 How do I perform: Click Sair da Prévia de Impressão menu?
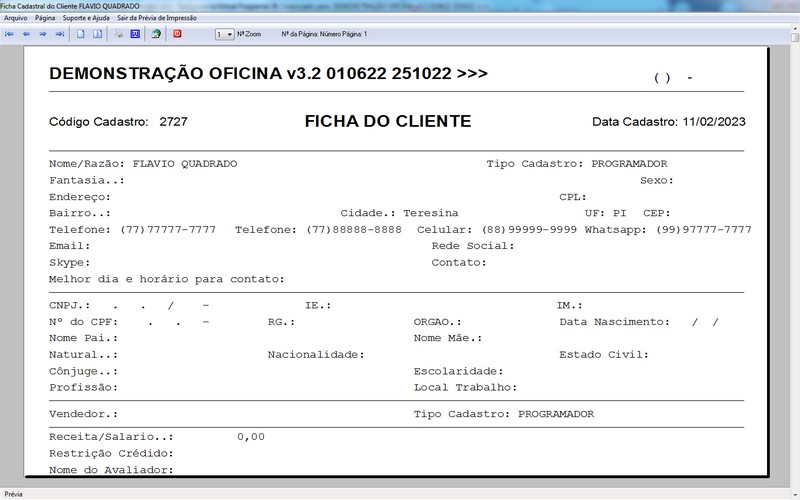(x=157, y=18)
